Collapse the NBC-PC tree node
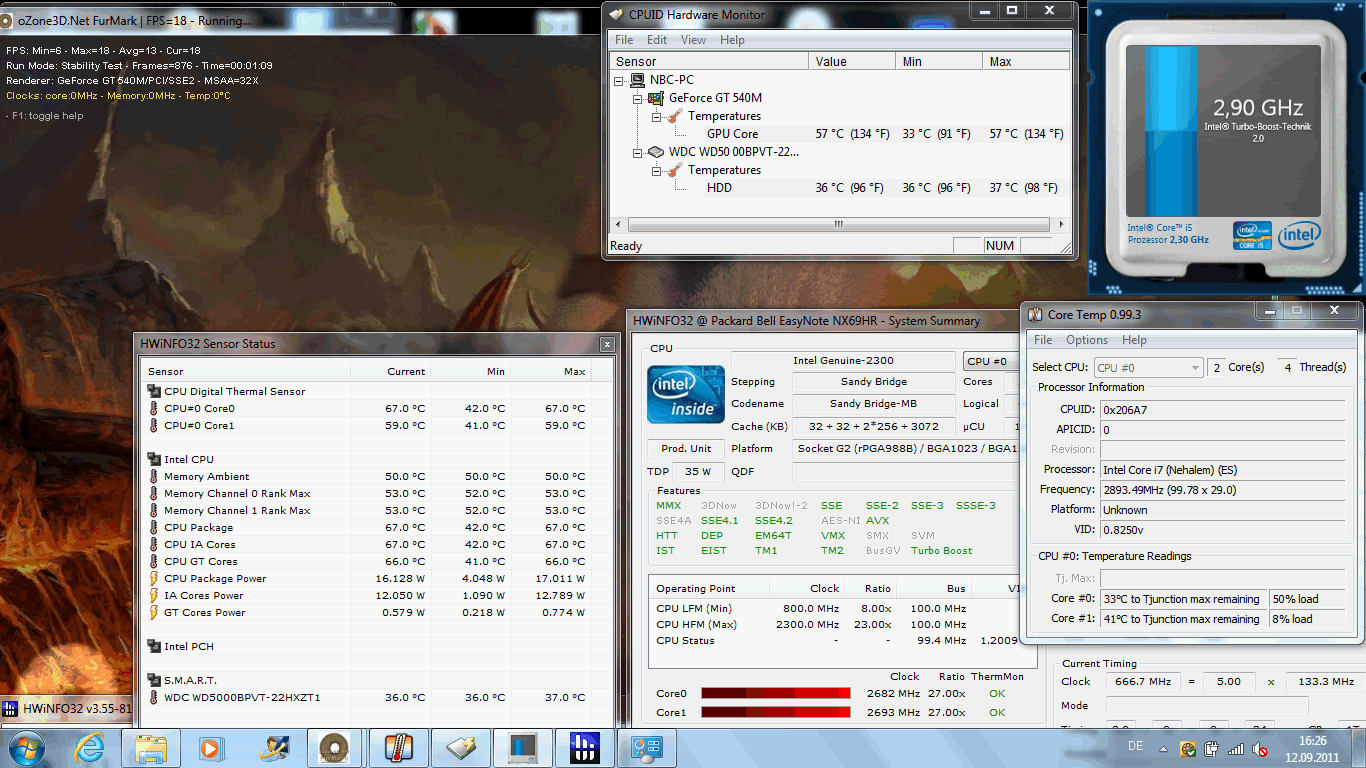This screenshot has width=1366, height=768. pyautogui.click(x=620, y=80)
